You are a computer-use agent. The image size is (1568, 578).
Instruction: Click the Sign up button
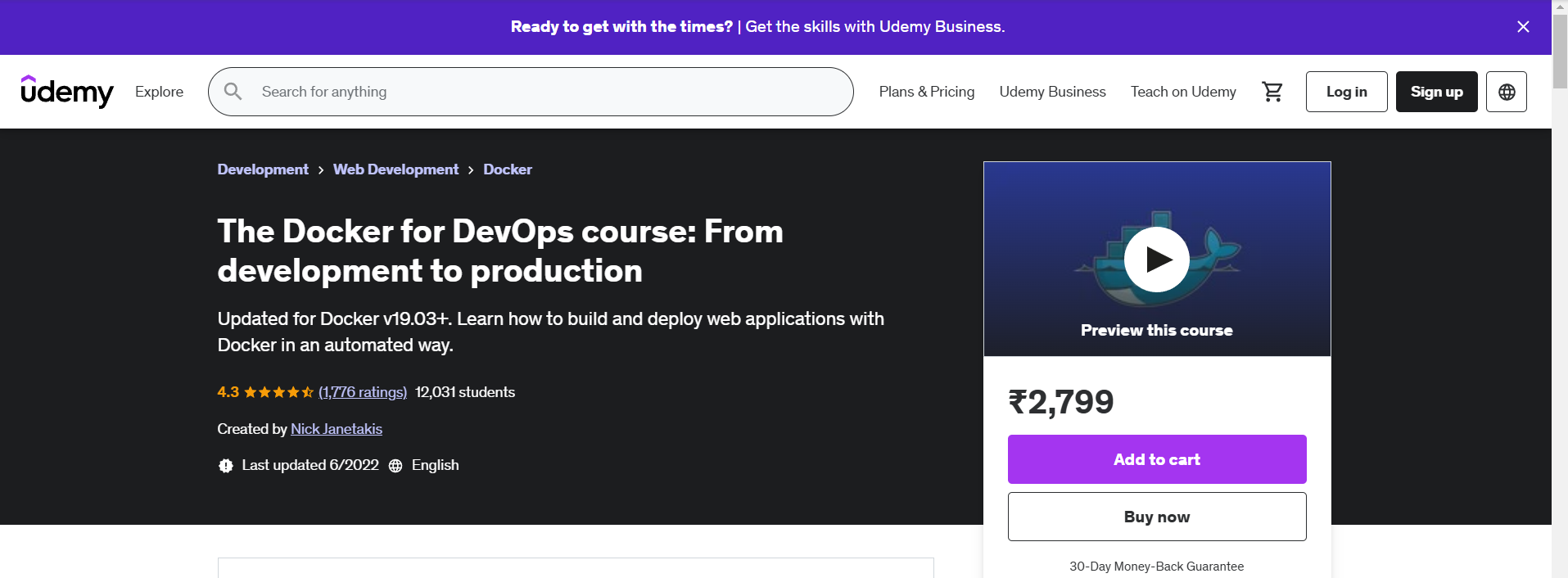pyautogui.click(x=1436, y=92)
